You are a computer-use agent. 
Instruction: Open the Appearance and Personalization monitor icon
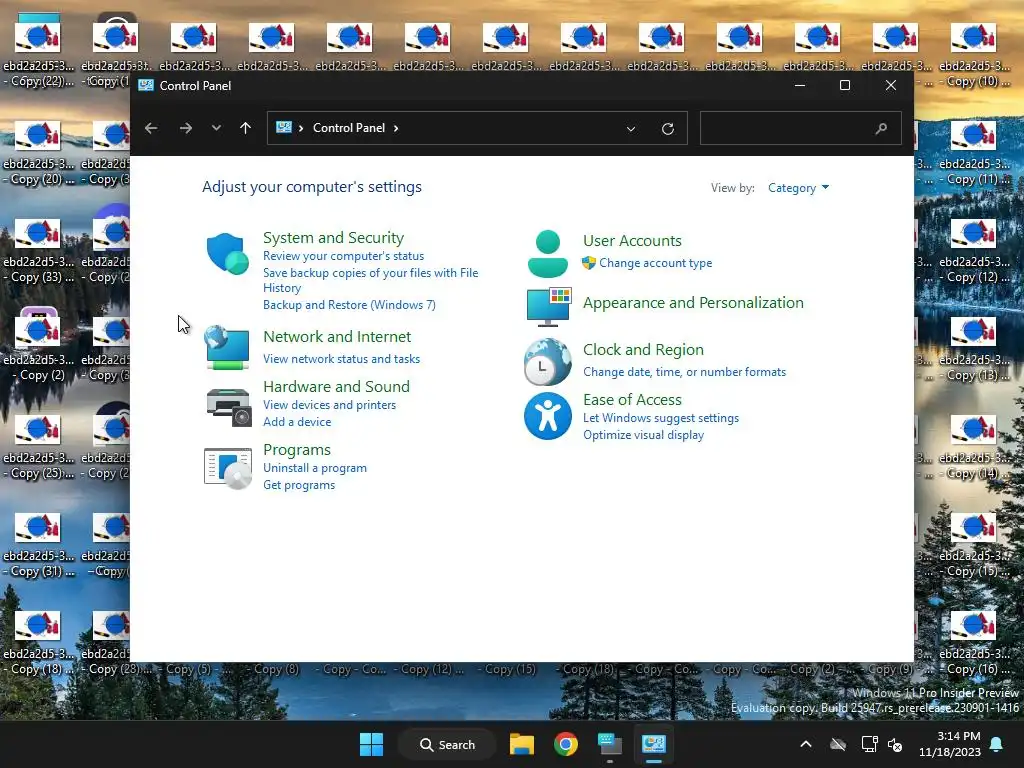[549, 306]
